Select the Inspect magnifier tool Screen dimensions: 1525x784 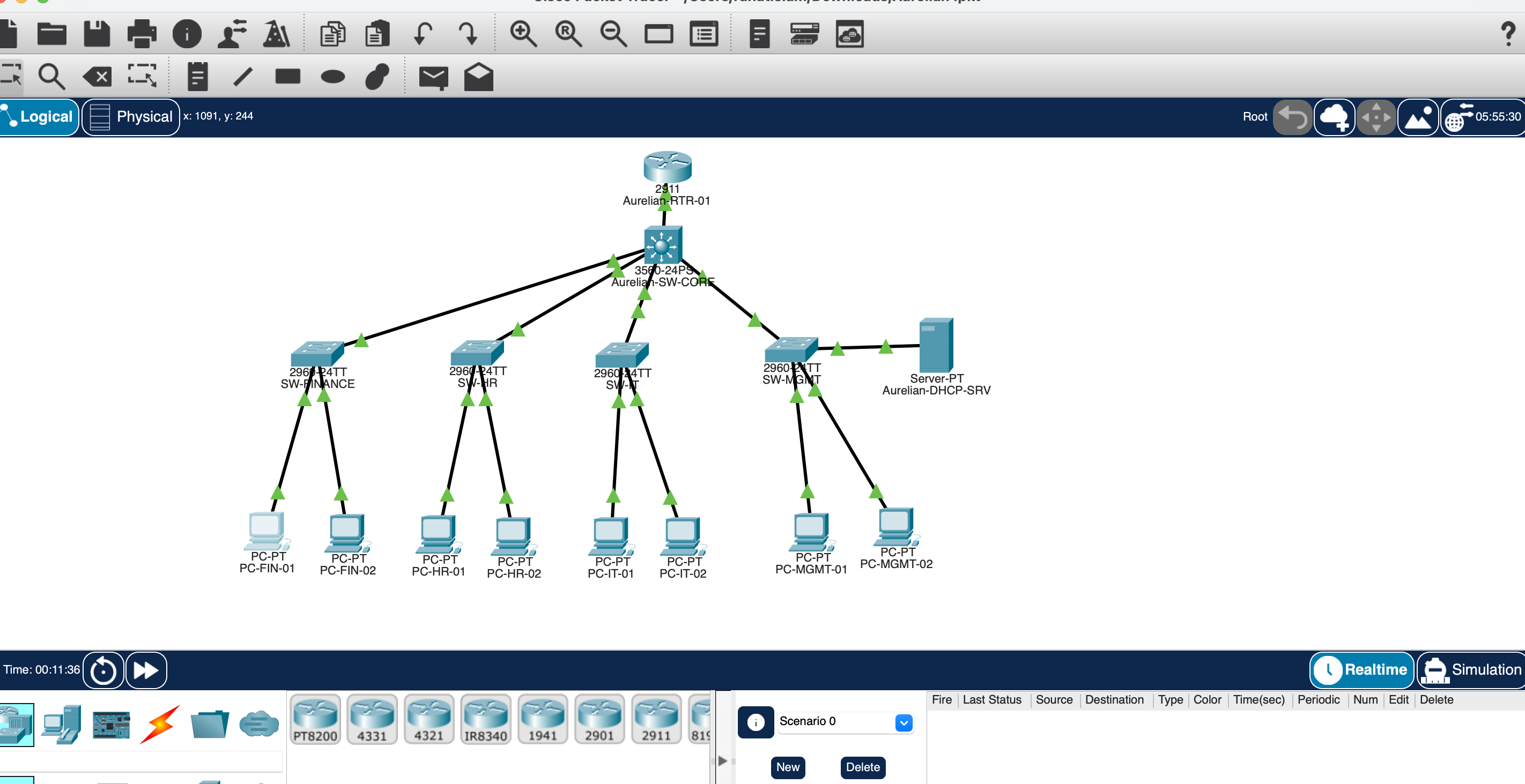pos(51,76)
